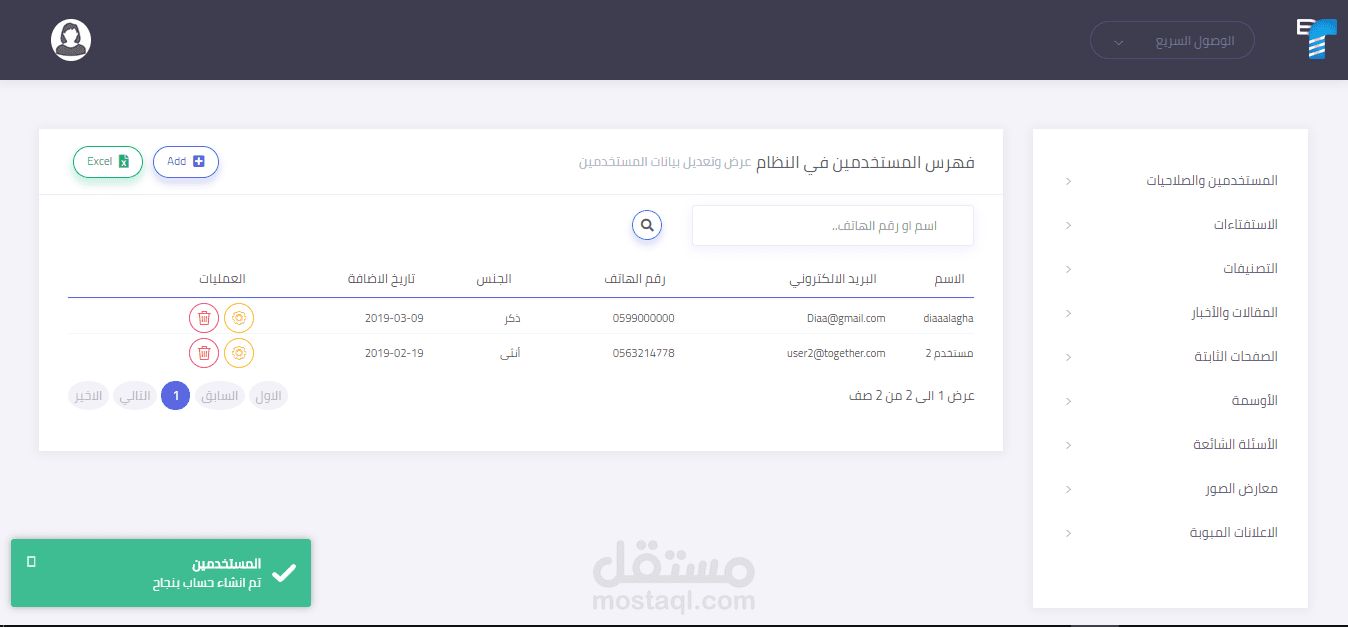The image size is (1348, 628).
Task: Open the user avatar profile icon
Action: click(70, 40)
